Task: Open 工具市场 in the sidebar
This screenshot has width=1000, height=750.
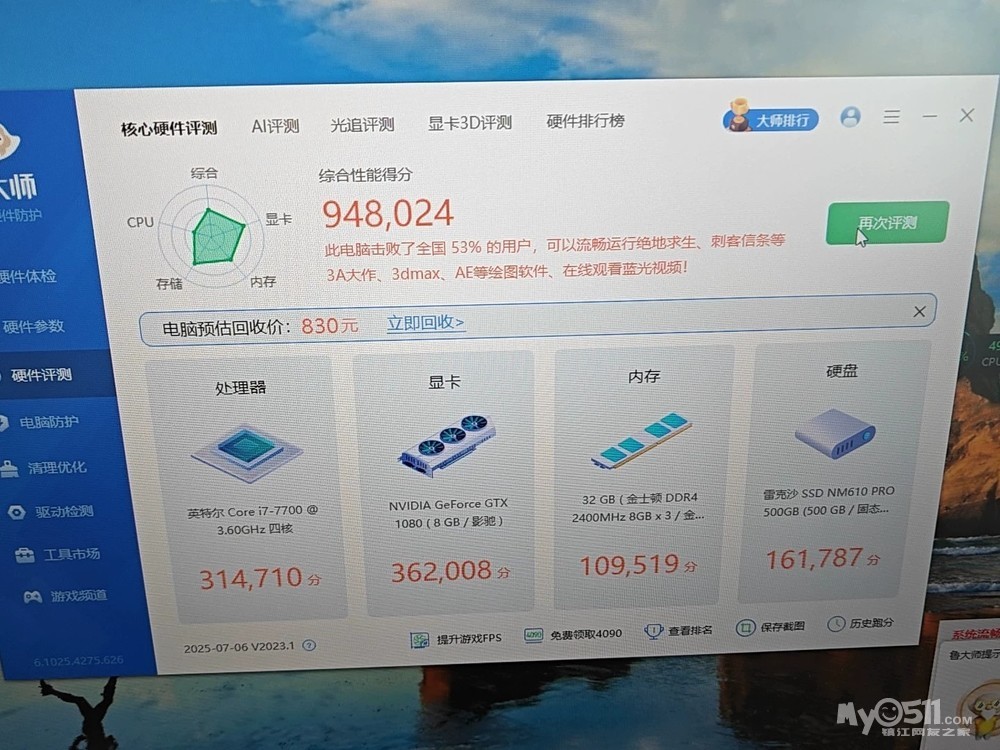Action: (70, 554)
